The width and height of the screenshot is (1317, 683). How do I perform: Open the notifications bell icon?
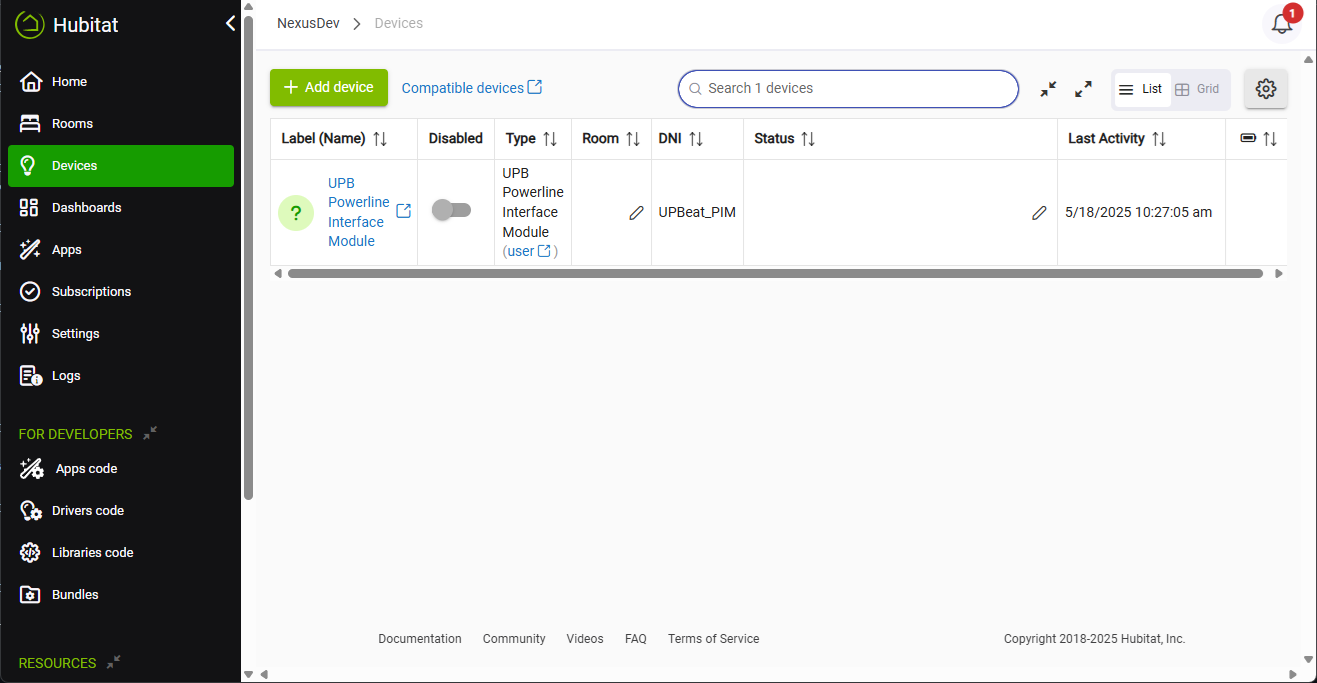tap(1282, 25)
